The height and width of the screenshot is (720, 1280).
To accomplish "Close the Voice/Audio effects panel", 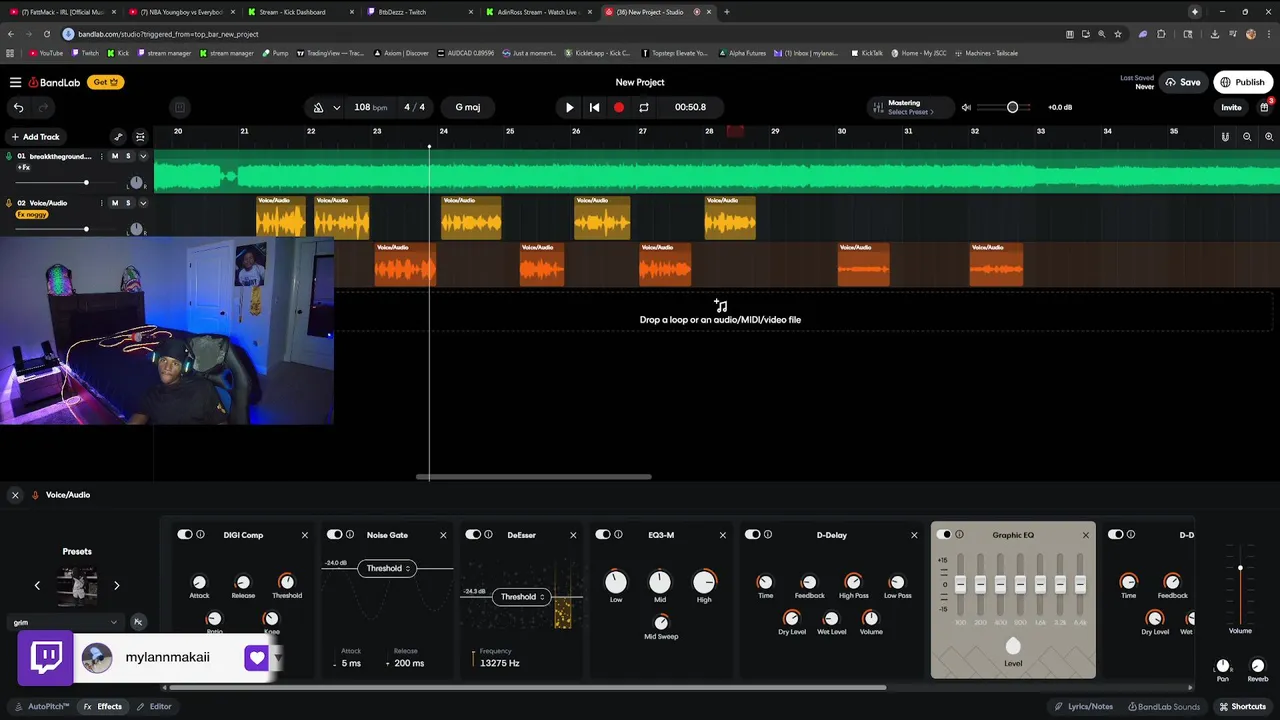I will pos(15,495).
